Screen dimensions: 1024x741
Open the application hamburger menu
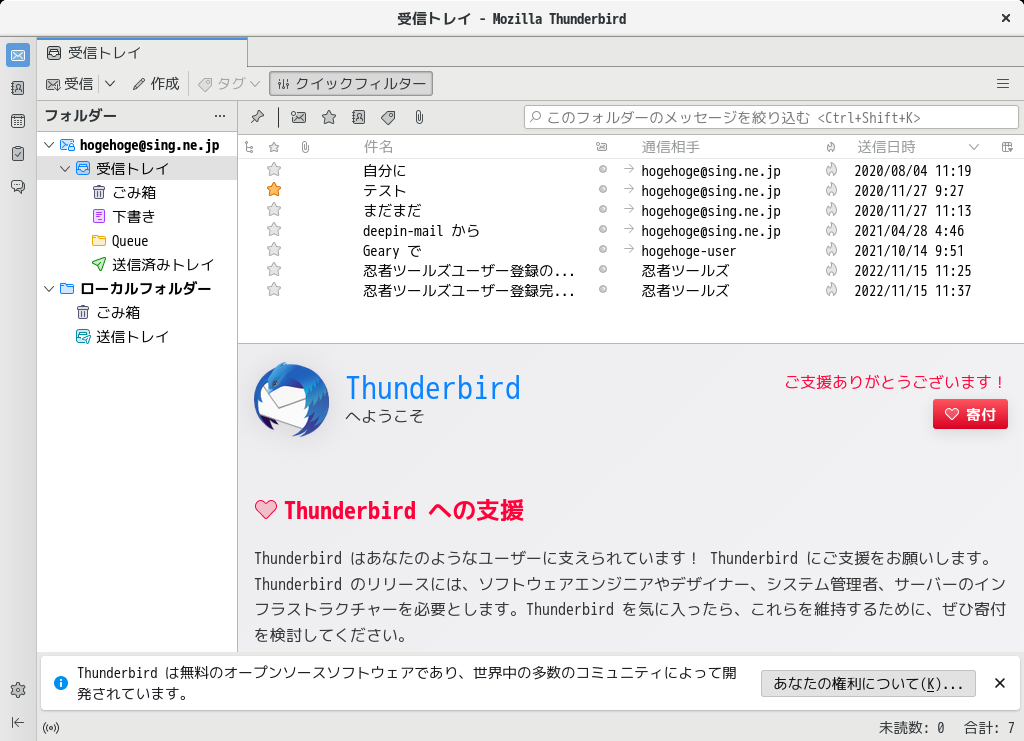(1003, 84)
